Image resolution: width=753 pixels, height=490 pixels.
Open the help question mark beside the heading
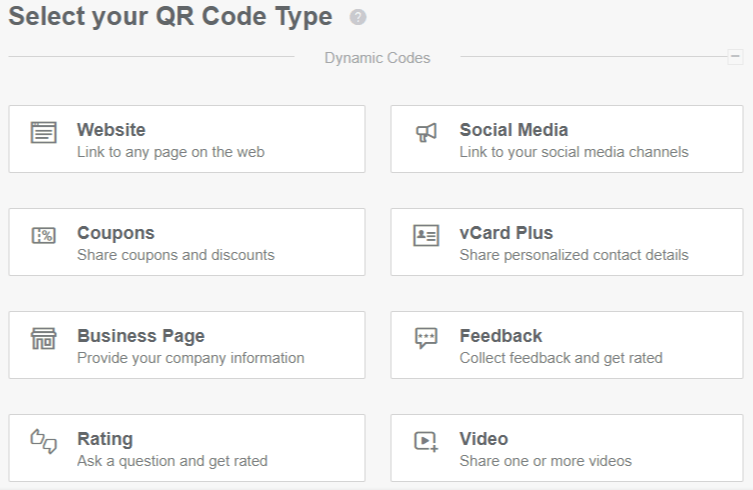tap(358, 19)
